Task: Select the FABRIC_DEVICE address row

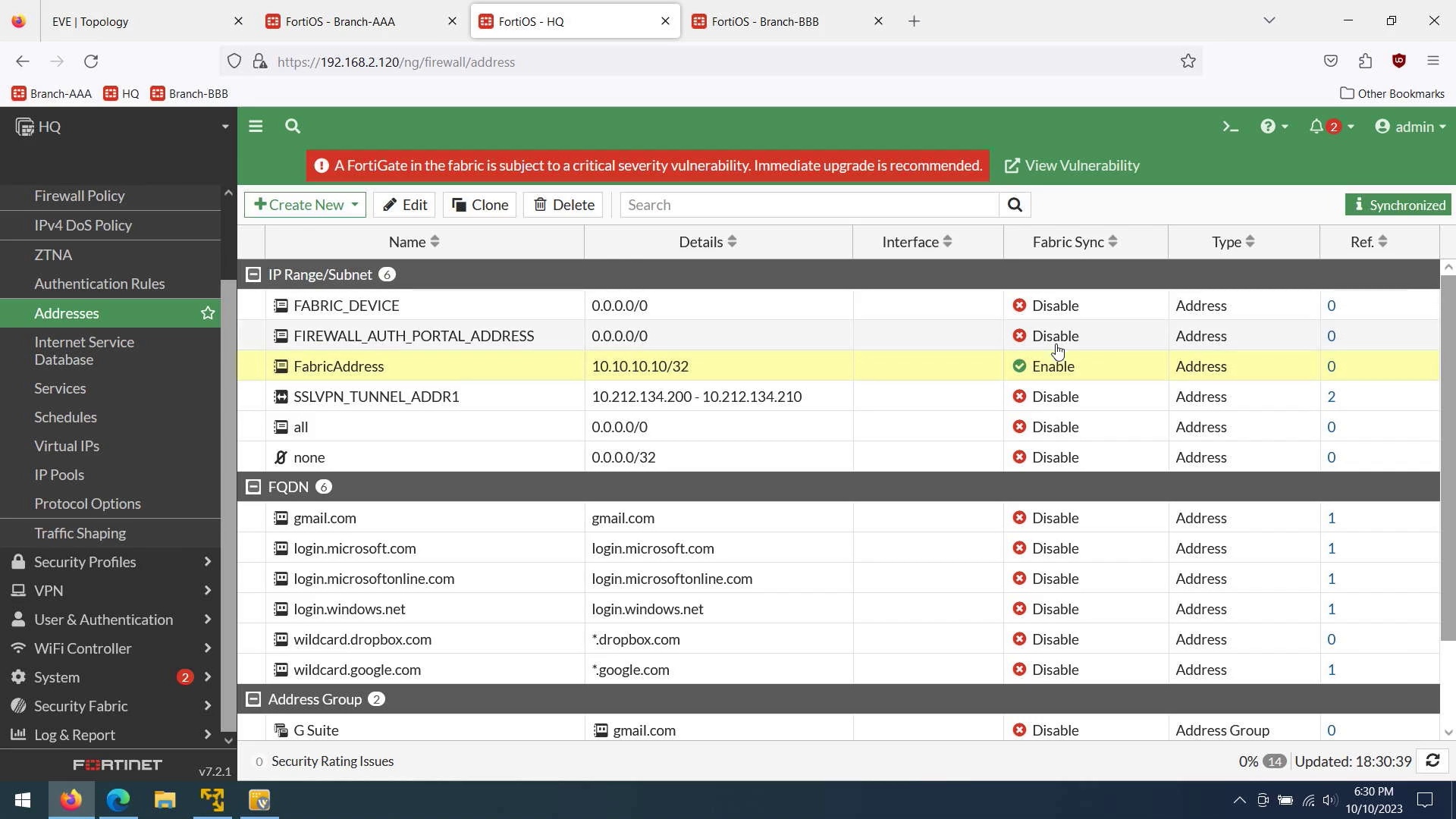Action: (x=838, y=306)
